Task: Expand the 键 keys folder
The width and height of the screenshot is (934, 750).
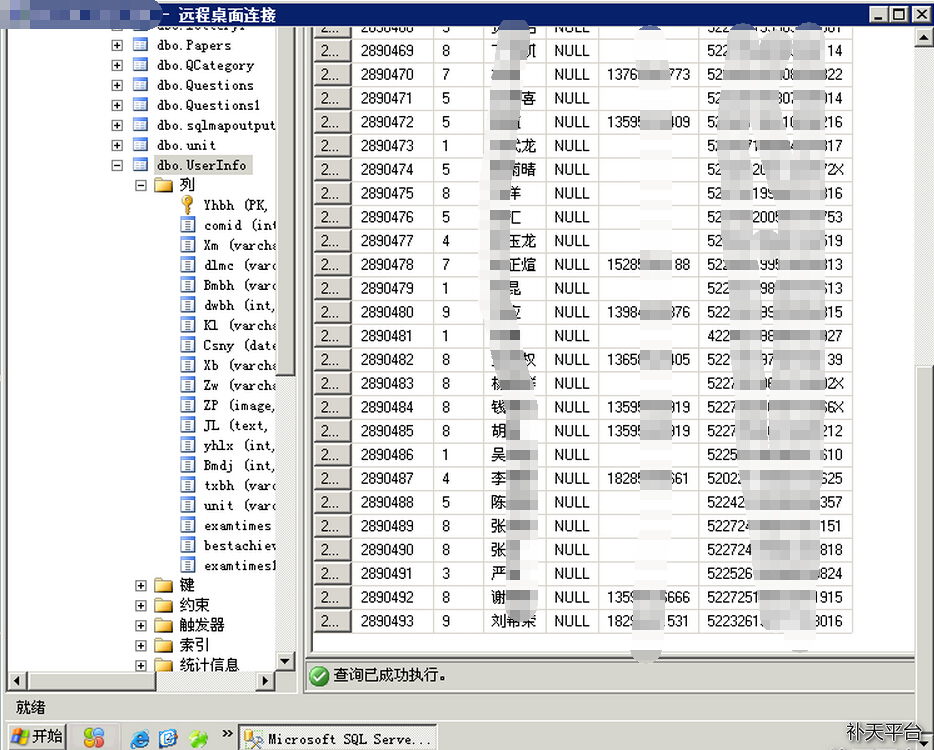Action: point(141,585)
